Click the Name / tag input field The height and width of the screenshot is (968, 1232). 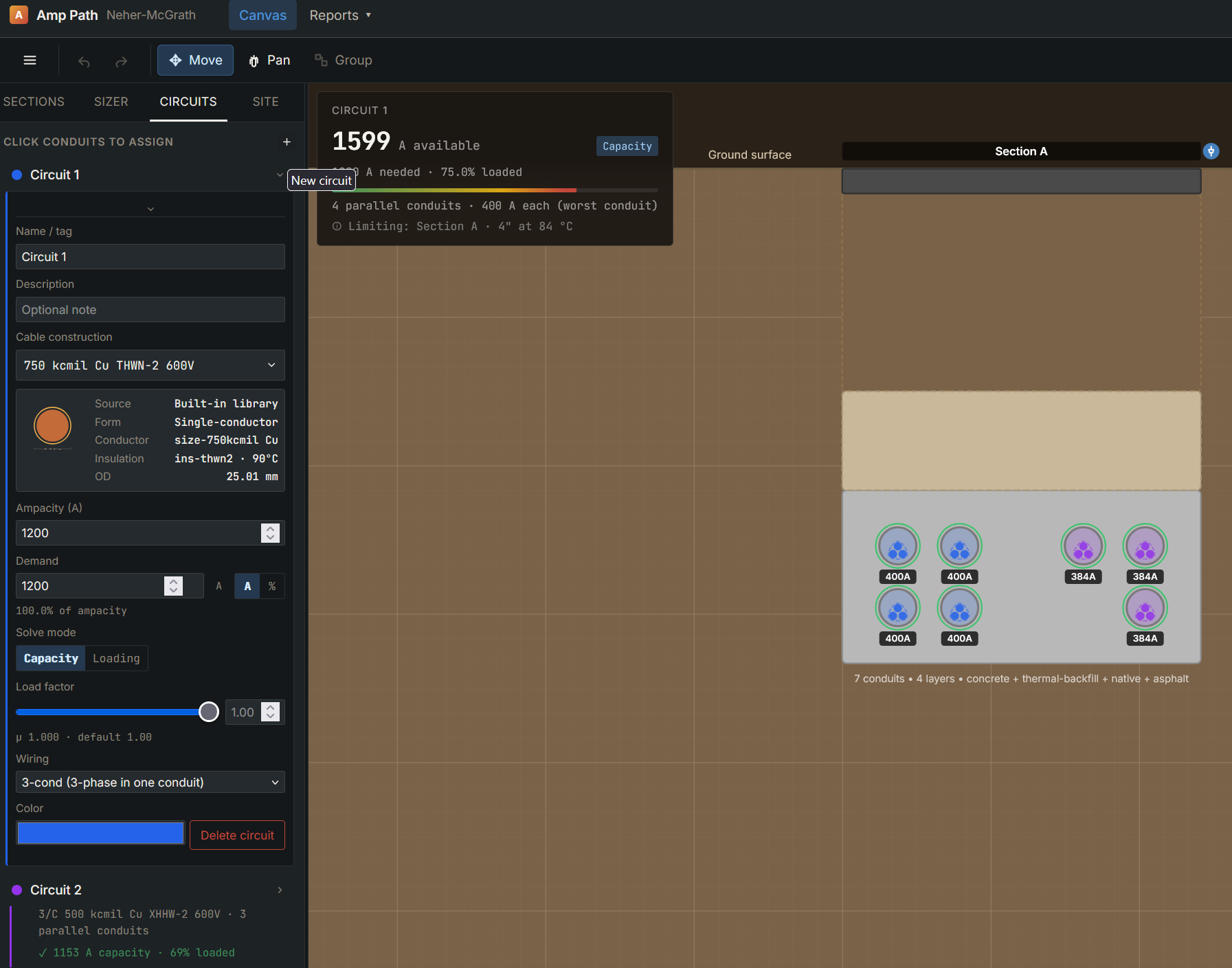tap(150, 257)
